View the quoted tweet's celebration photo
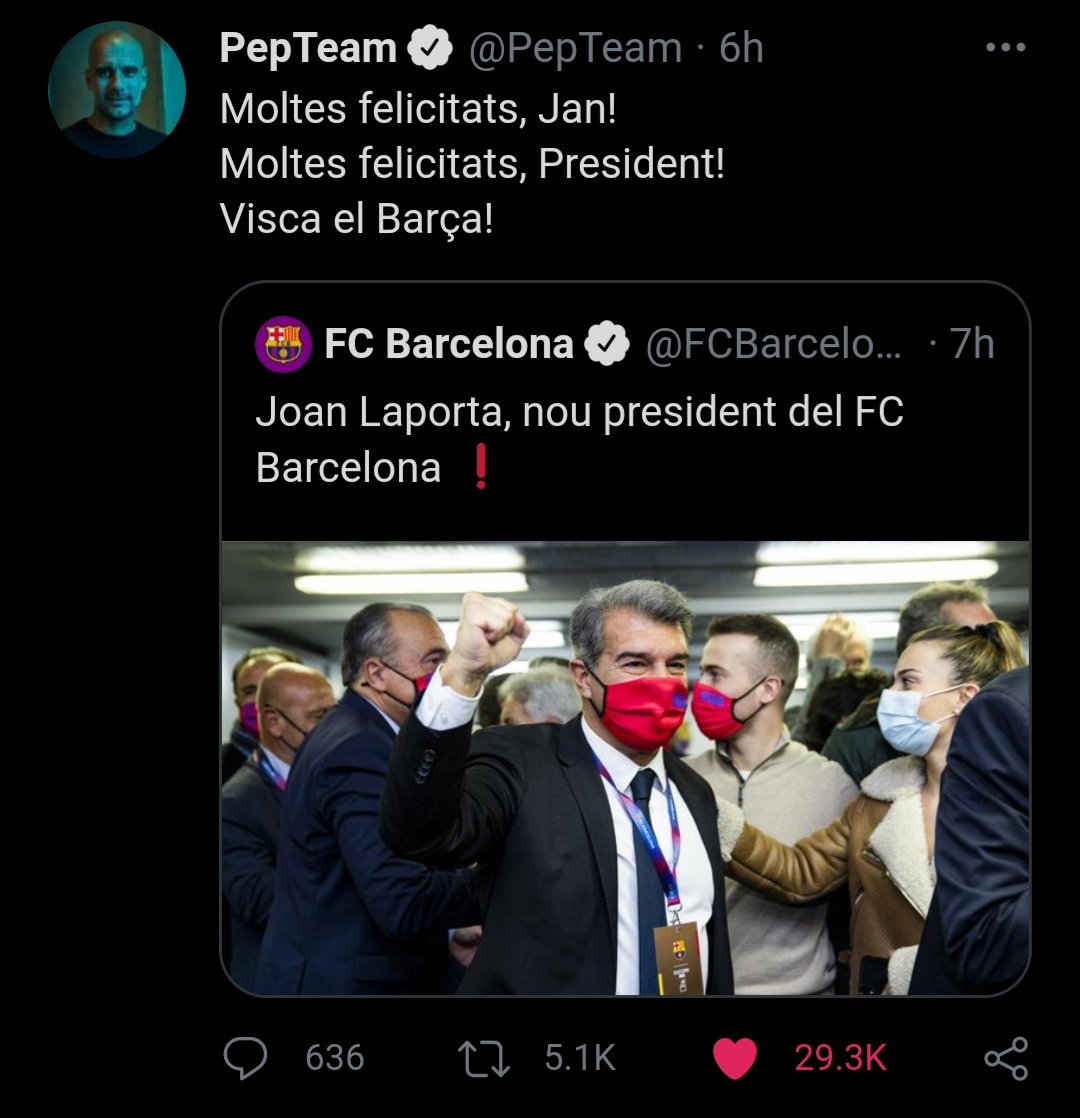 coord(625,768)
